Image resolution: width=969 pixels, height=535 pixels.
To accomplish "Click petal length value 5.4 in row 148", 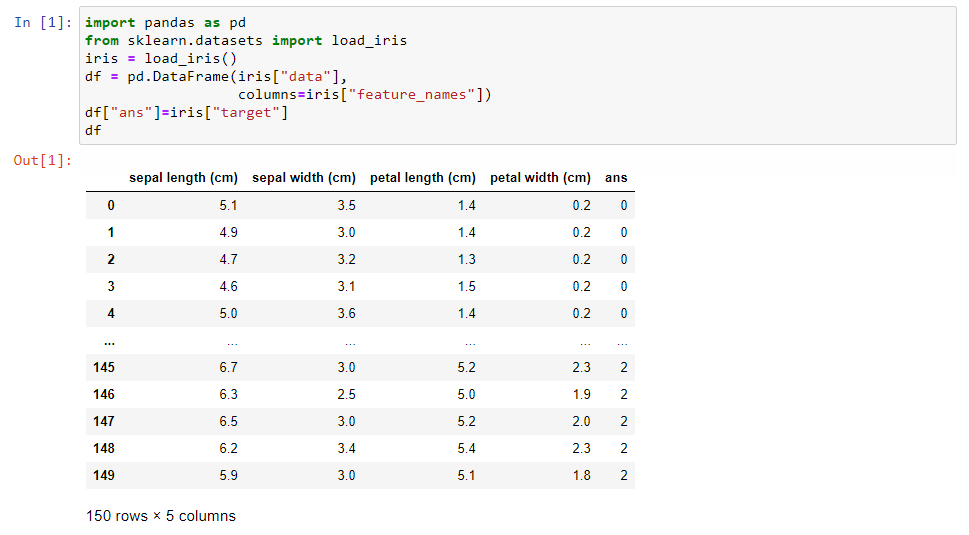I will pyautogui.click(x=467, y=449).
